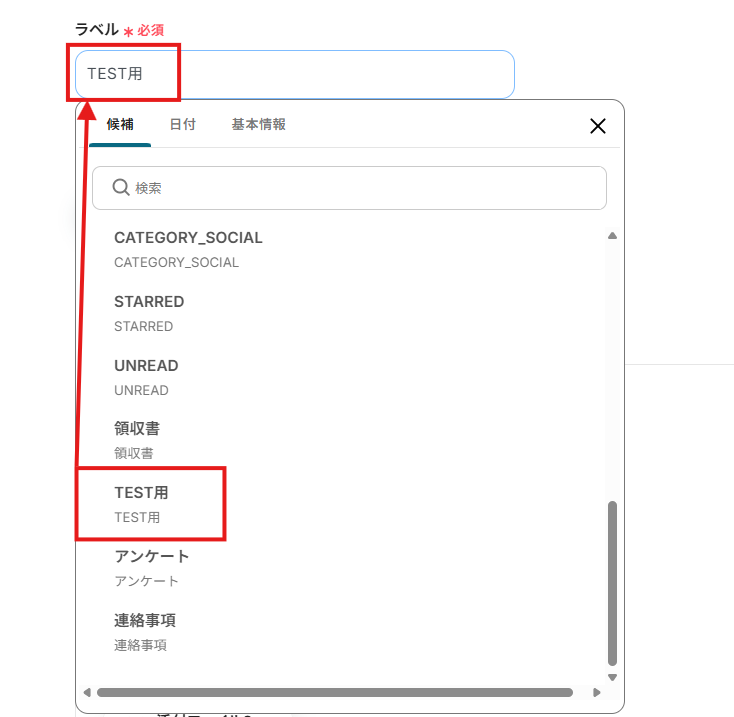734x717 pixels.
Task: Click the horizontal scroll right arrow
Action: point(596,692)
